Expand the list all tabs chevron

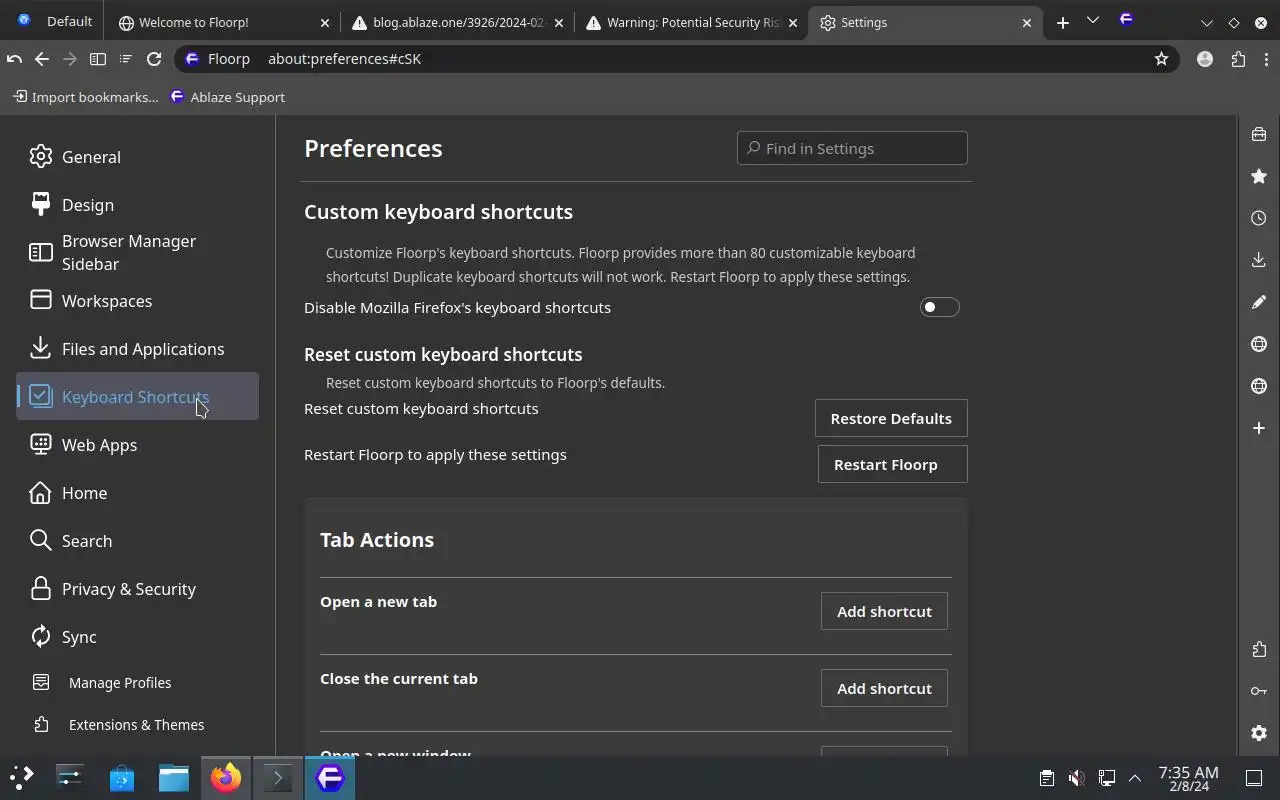pyautogui.click(x=1092, y=21)
